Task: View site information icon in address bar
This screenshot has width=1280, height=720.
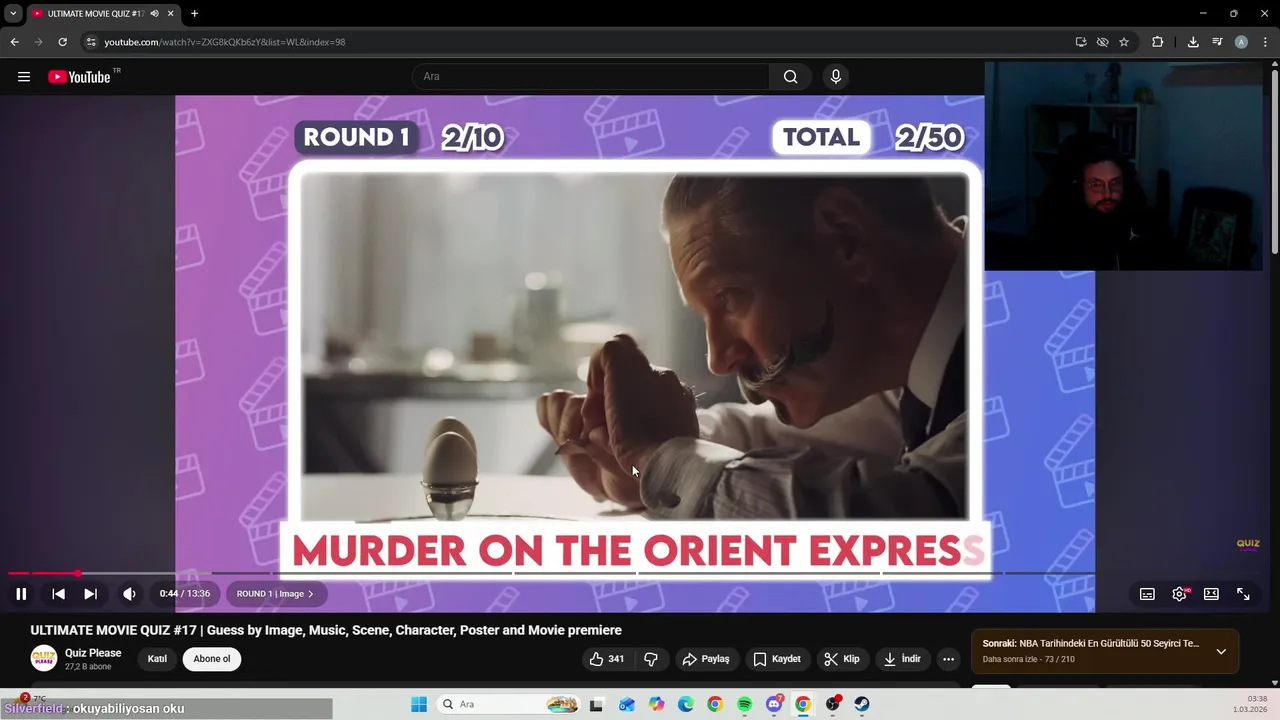Action: pos(91,42)
